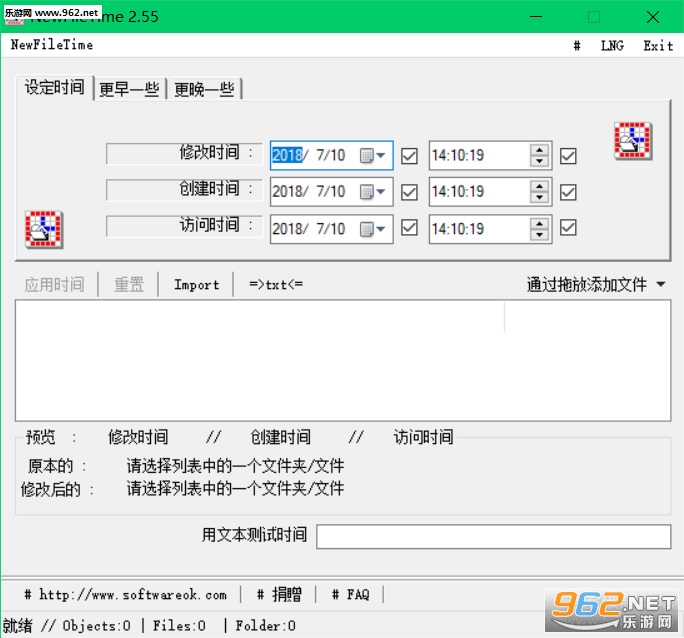Click the NewFileTime icon at top right of panel
The width and height of the screenshot is (684, 638).
633,141
